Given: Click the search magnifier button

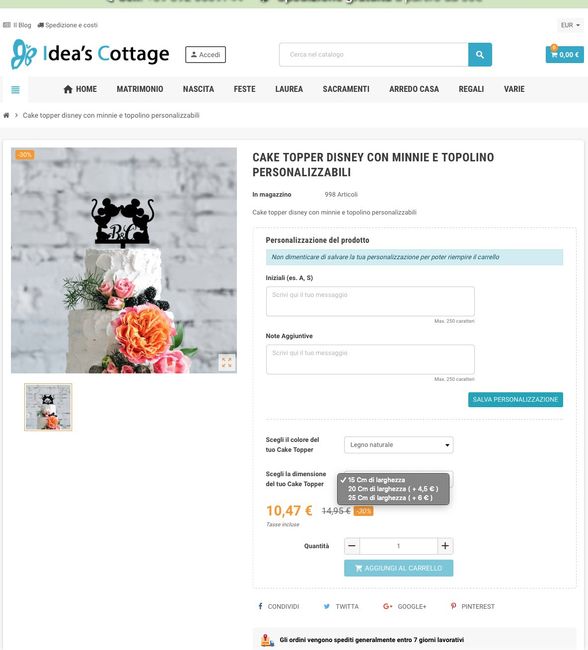Looking at the screenshot, I should (480, 54).
